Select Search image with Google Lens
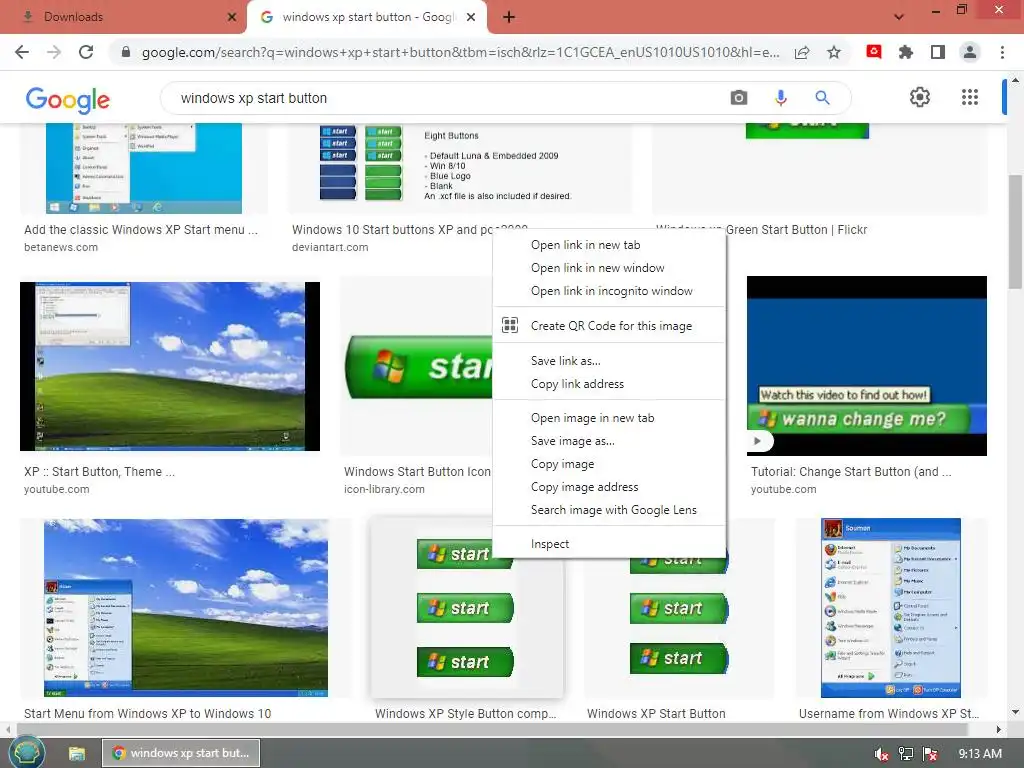 pyautogui.click(x=609, y=509)
